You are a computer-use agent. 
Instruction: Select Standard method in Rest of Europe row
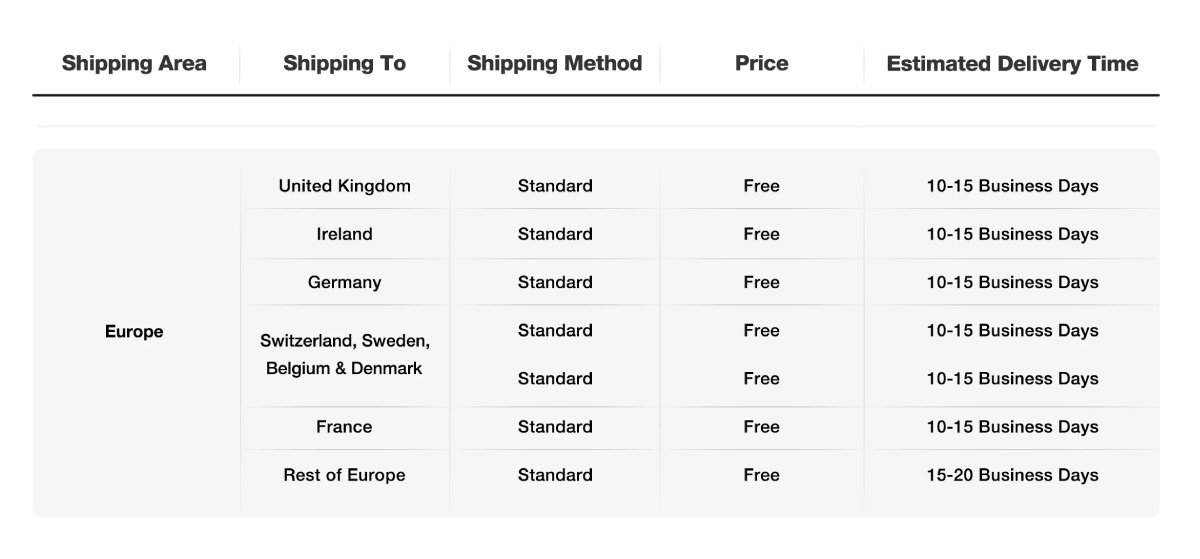(x=555, y=475)
